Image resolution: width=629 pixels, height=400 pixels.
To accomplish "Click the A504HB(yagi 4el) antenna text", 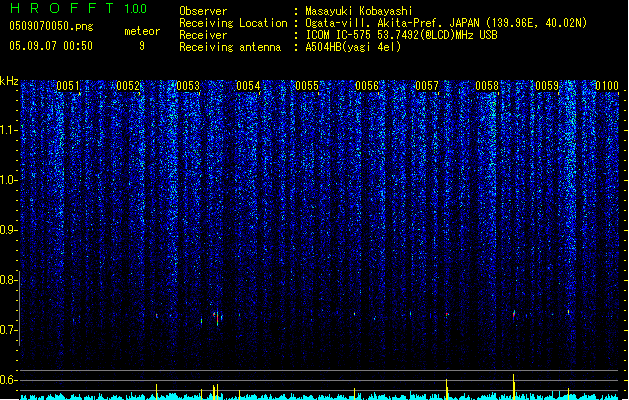I will pos(353,47).
